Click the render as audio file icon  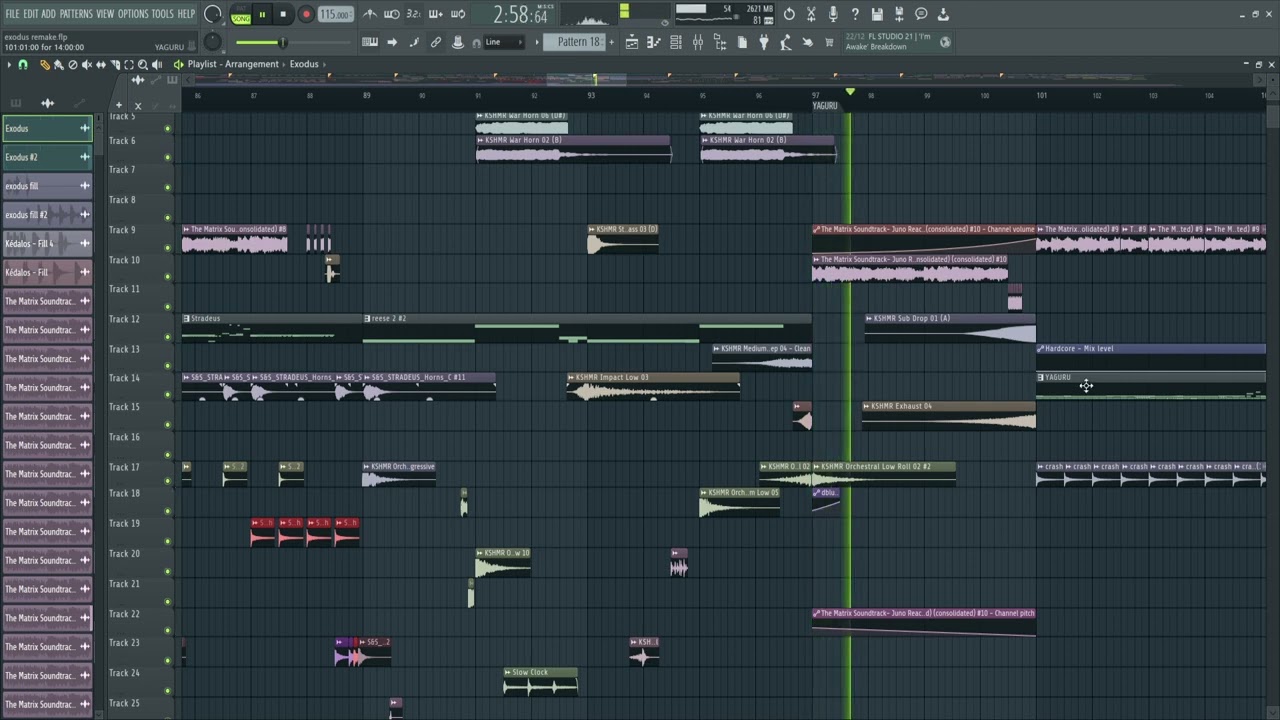(x=899, y=14)
